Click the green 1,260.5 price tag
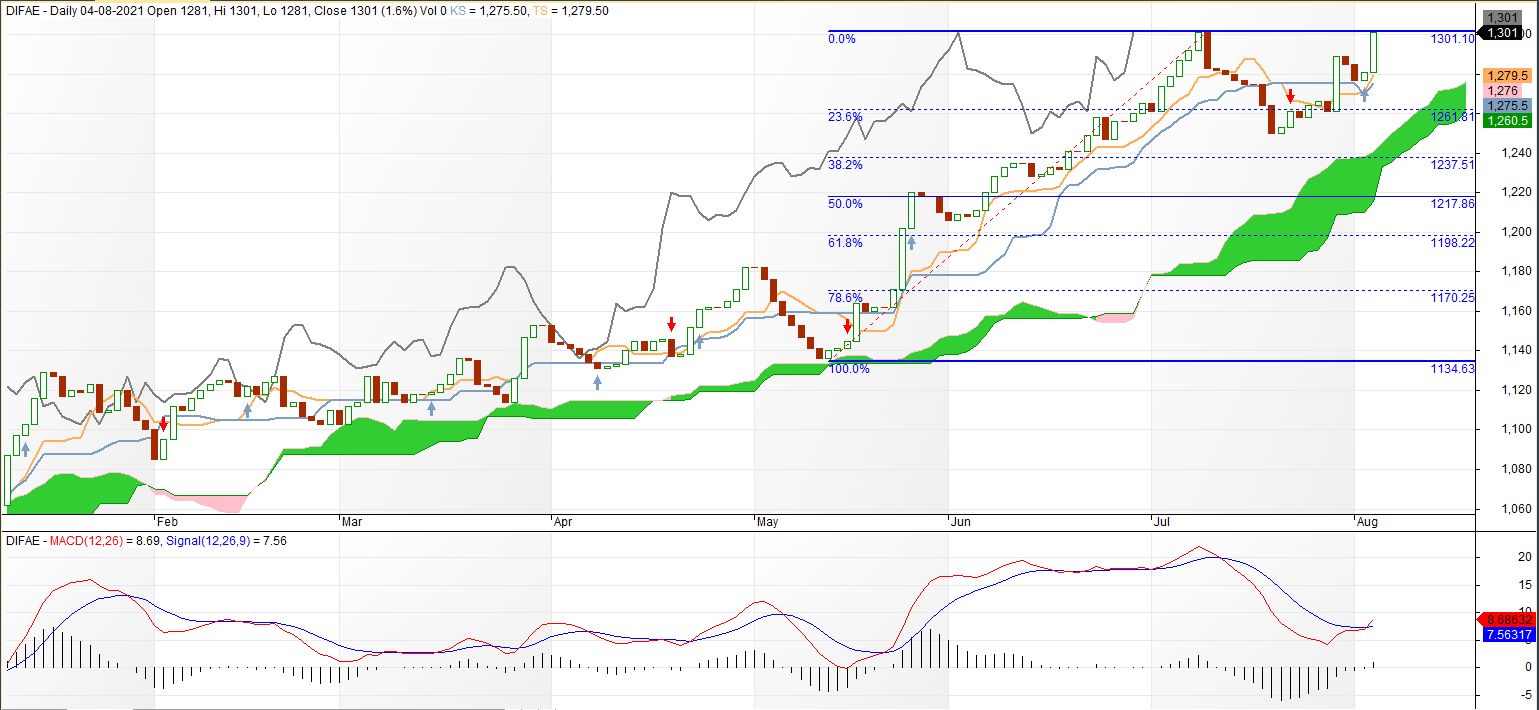Screen dimensions: 1539x710 [1507, 121]
